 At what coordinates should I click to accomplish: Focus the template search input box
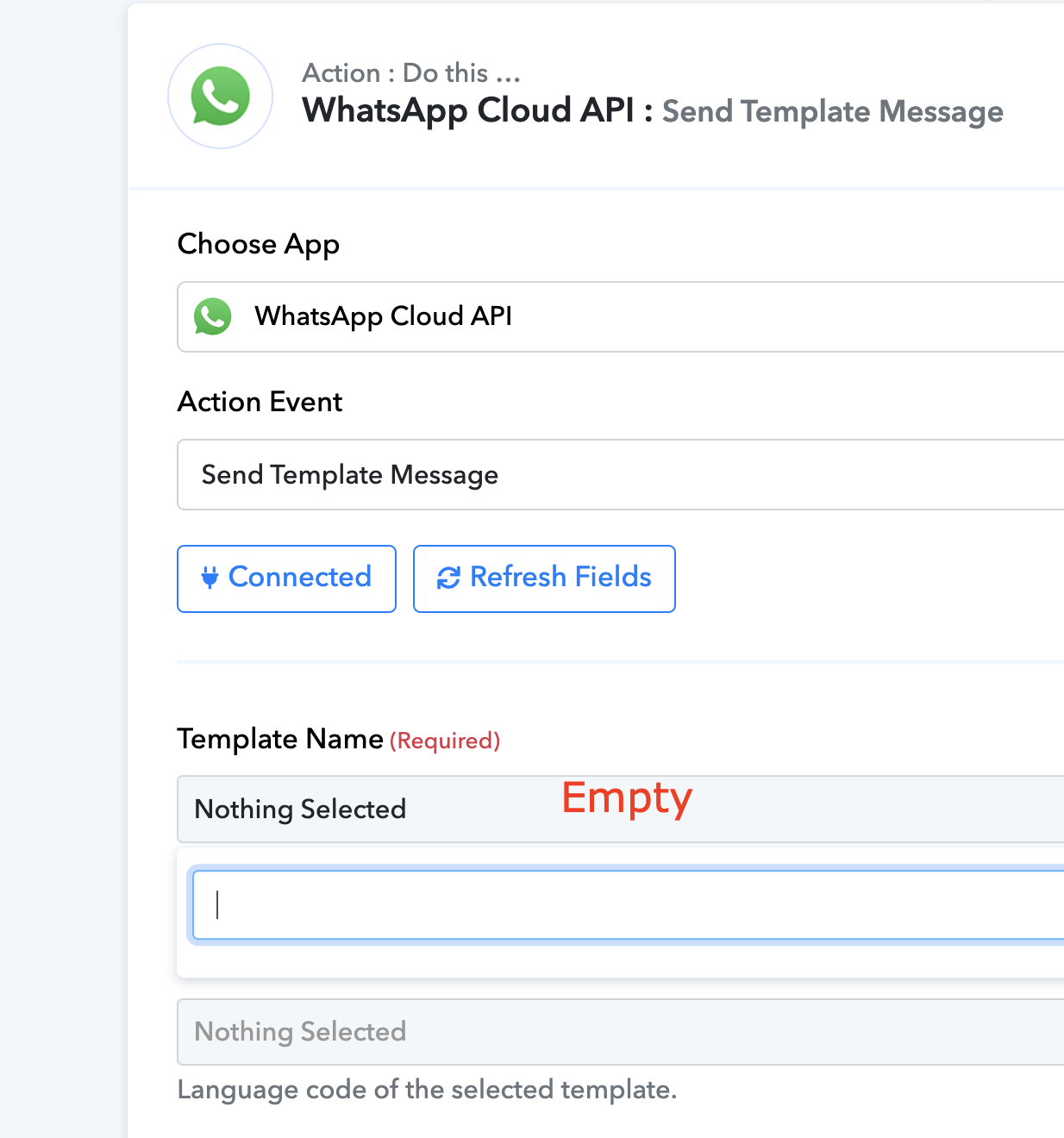(x=628, y=904)
